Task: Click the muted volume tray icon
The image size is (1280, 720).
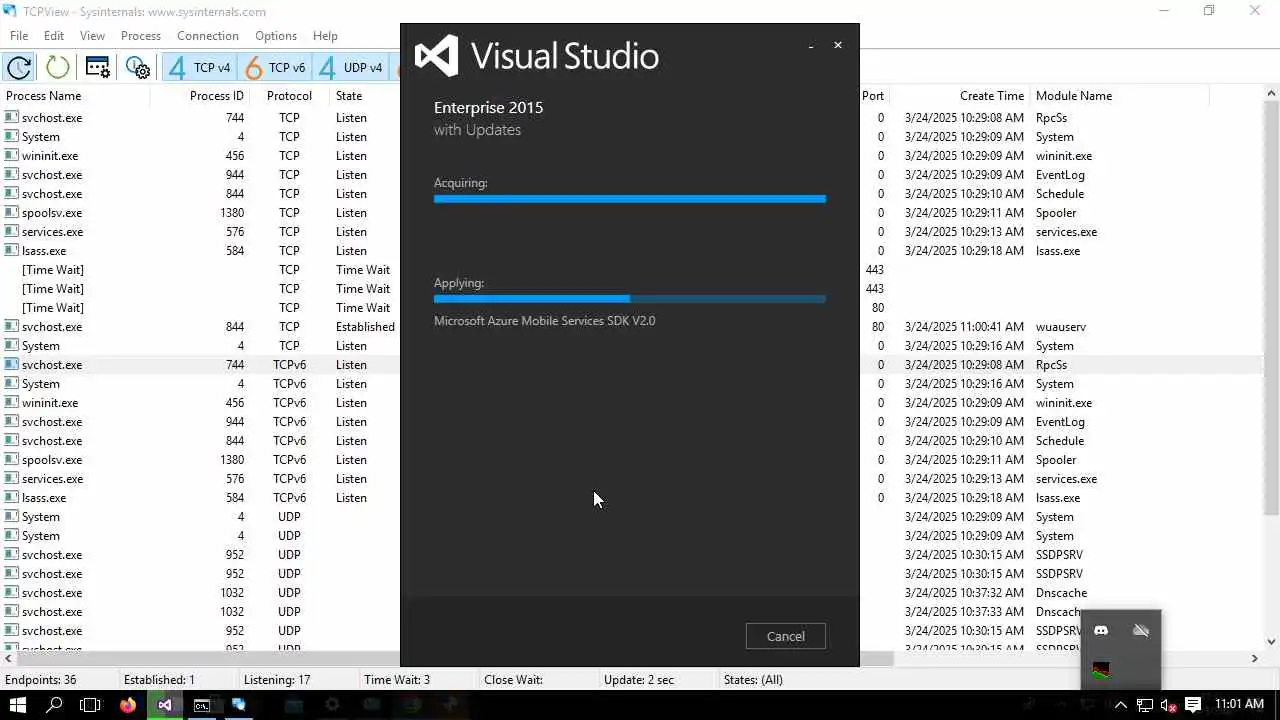Action: [1168, 705]
